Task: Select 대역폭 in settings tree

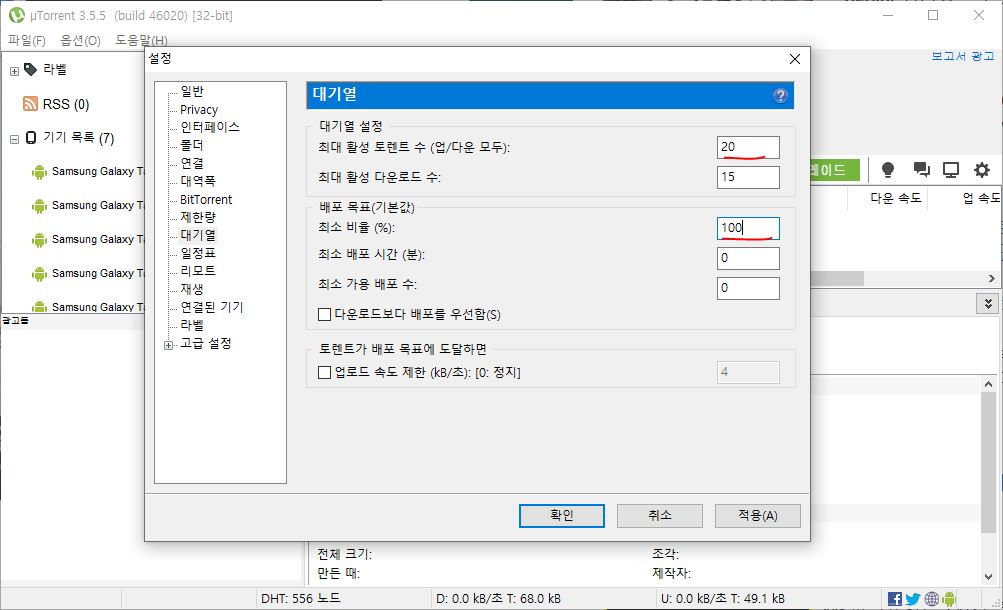Action: tap(198, 181)
